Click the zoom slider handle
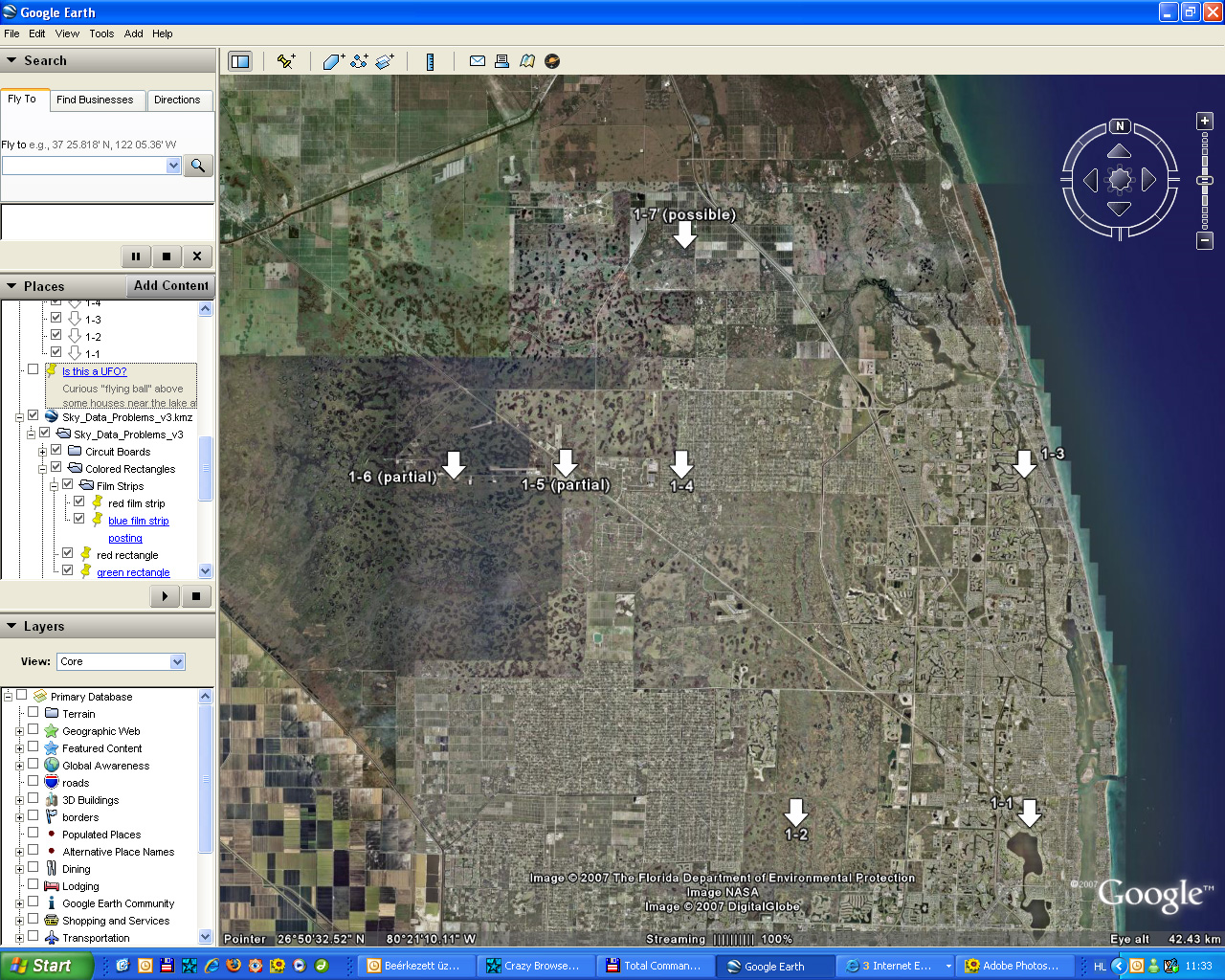The width and height of the screenshot is (1225, 980). click(x=1205, y=180)
